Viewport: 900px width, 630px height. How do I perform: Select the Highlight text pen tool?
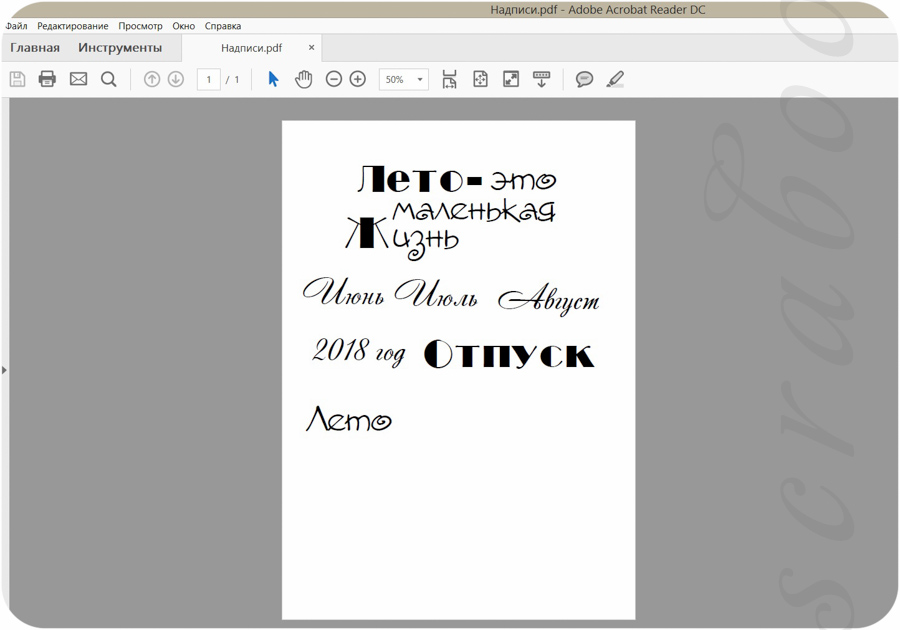(615, 79)
